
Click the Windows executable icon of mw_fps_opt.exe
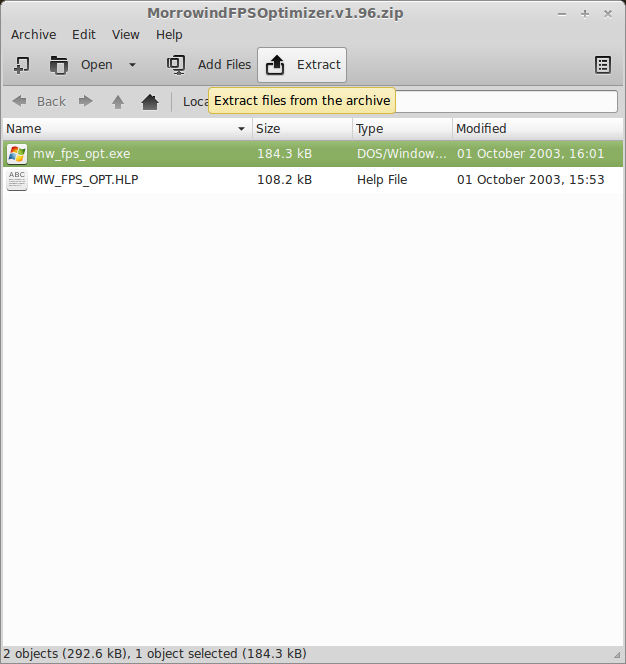click(x=17, y=154)
